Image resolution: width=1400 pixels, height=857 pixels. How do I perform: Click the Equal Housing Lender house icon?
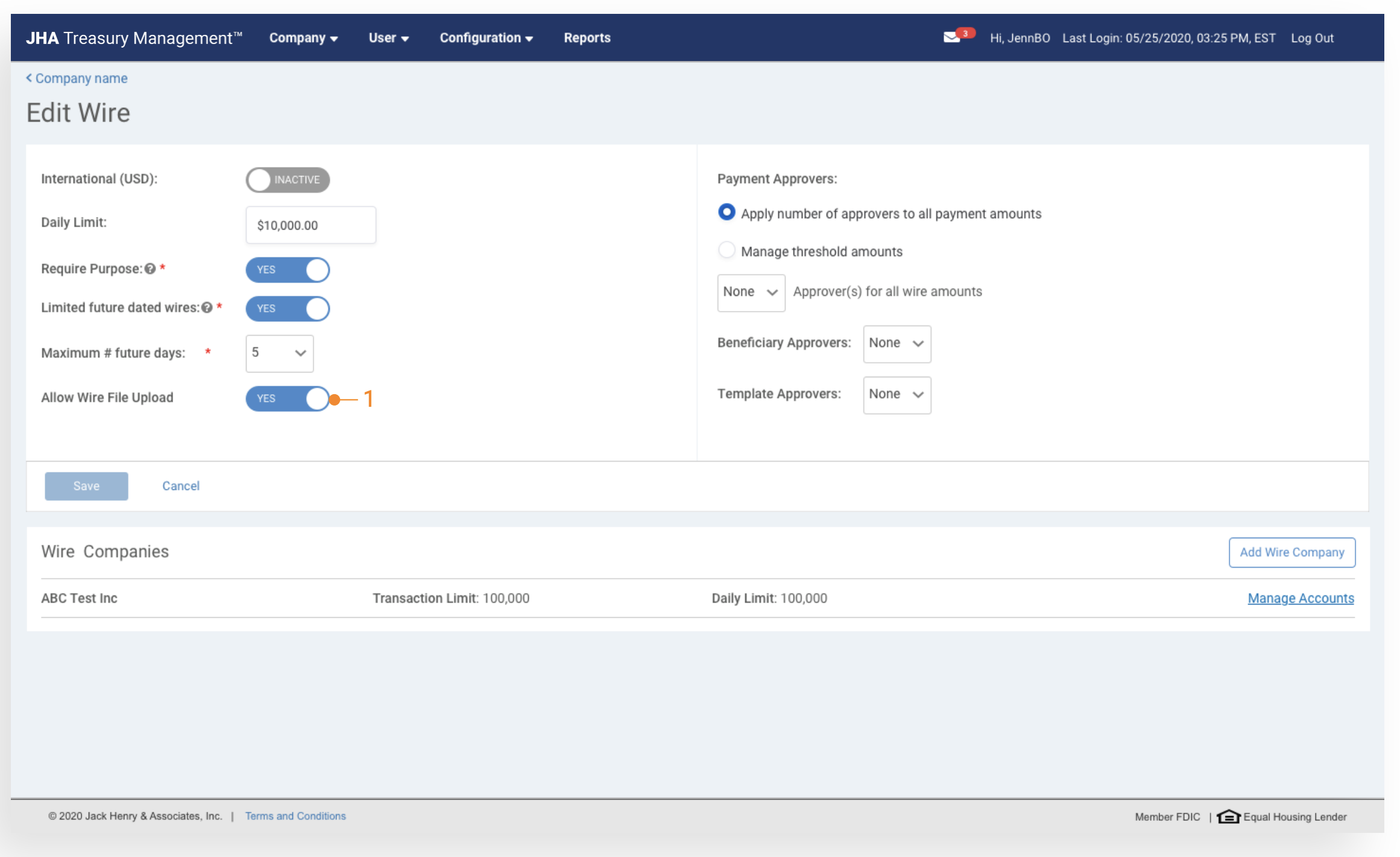click(1228, 816)
